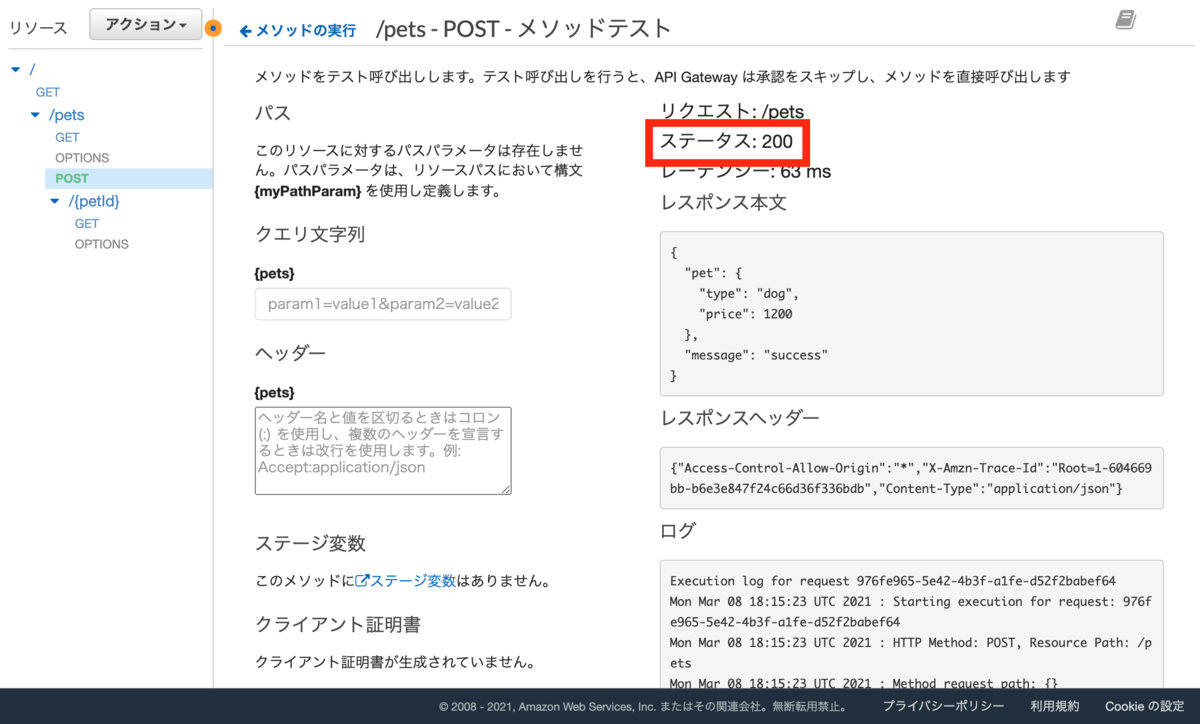The height and width of the screenshot is (724, 1200).
Task: Collapse the root / resource tree
Action: coord(15,69)
